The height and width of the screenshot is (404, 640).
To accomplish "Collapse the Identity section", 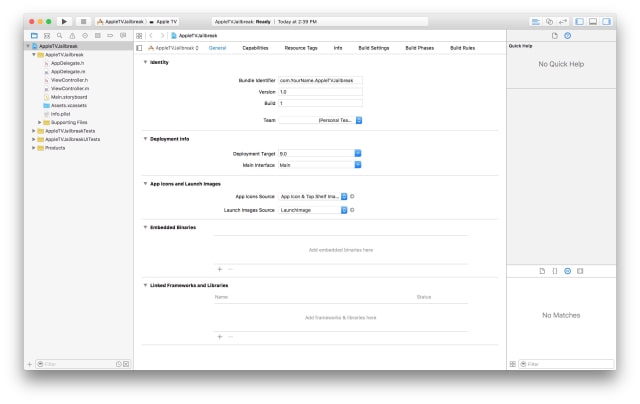I will pos(146,62).
